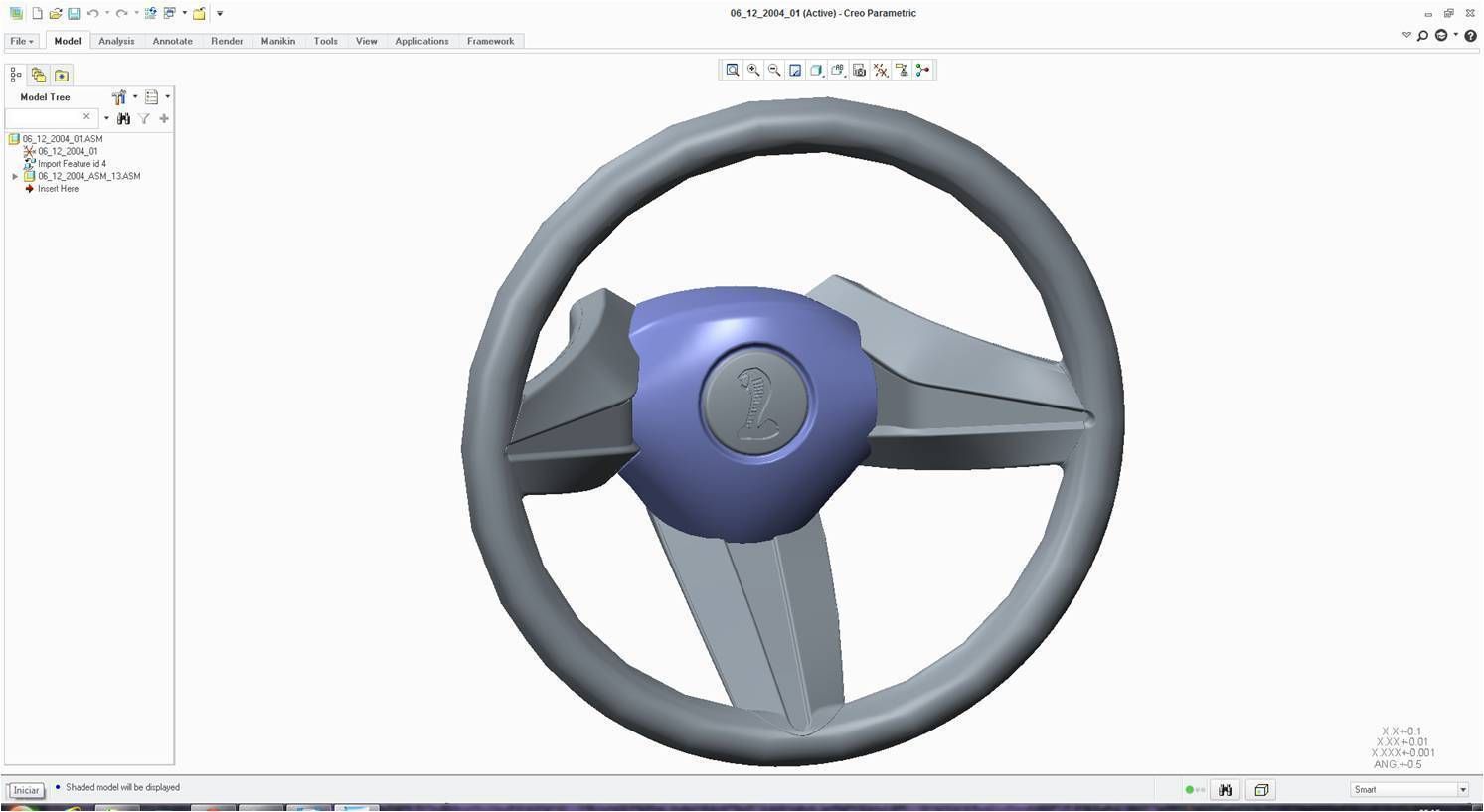Switch to the Analysis tab

tap(116, 41)
